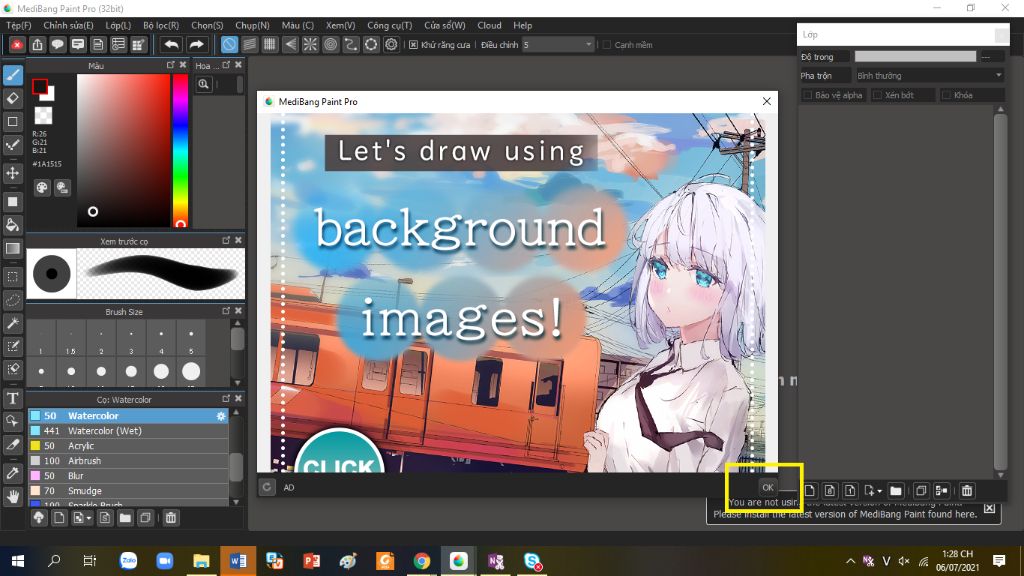Select the Text tool

tap(12, 398)
